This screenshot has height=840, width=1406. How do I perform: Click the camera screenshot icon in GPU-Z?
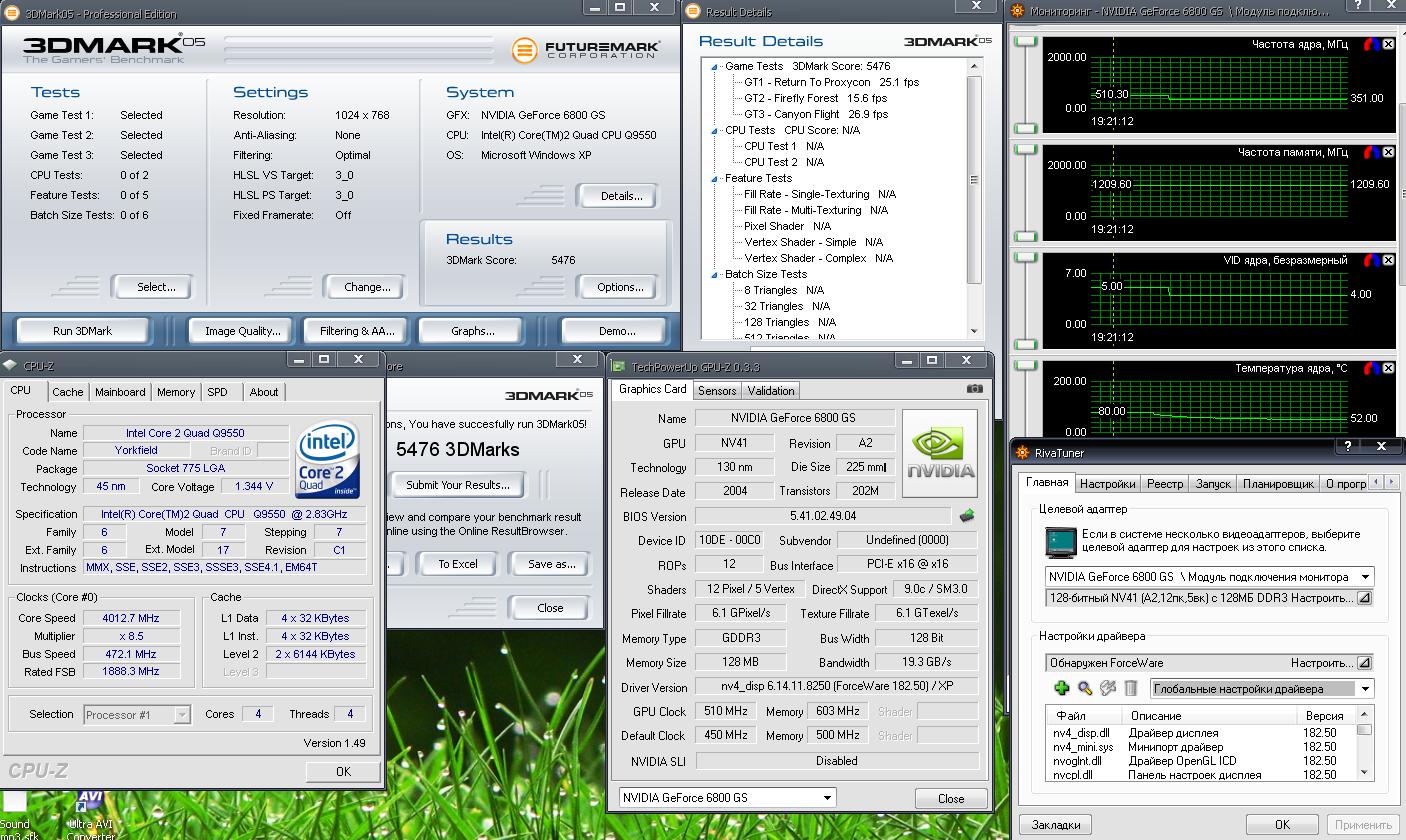click(975, 389)
